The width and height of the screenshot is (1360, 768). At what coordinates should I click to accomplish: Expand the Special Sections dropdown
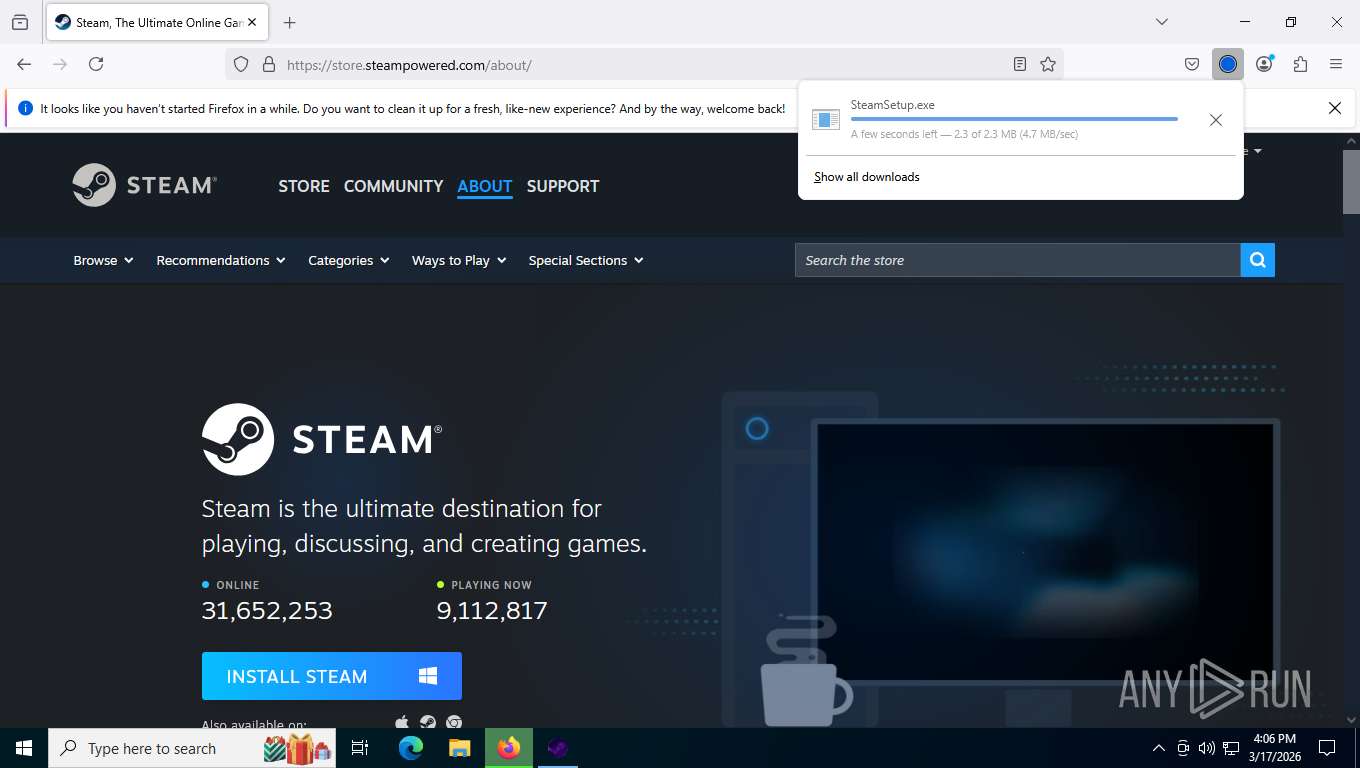[x=586, y=260]
